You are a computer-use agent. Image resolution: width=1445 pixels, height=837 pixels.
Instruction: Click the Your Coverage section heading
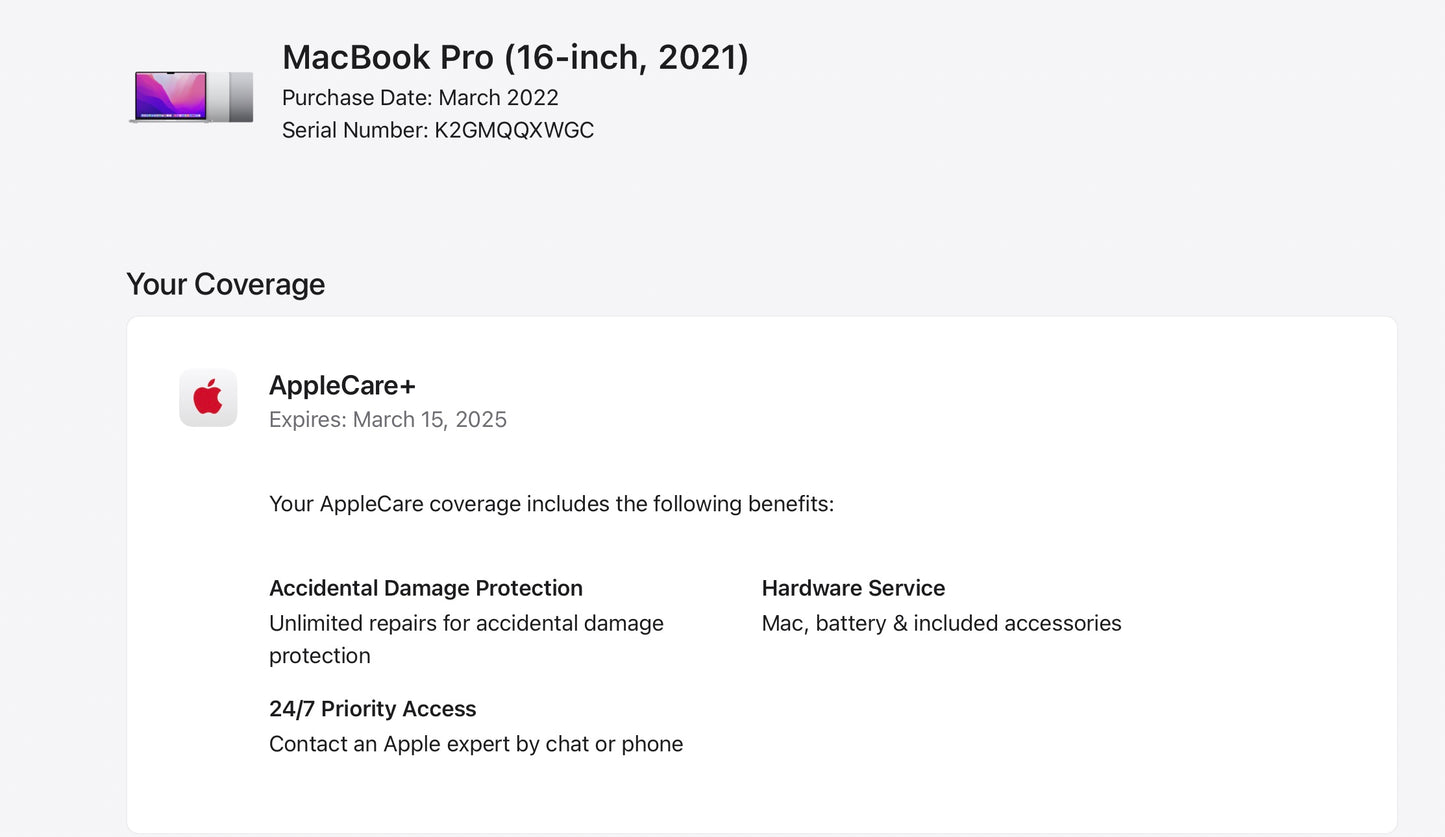[225, 284]
